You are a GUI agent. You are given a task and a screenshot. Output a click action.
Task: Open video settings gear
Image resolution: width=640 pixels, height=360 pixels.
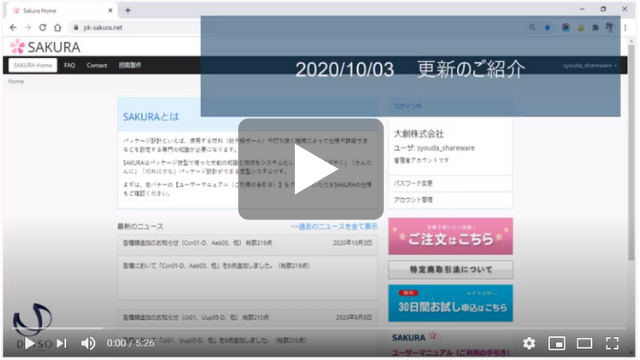point(529,343)
